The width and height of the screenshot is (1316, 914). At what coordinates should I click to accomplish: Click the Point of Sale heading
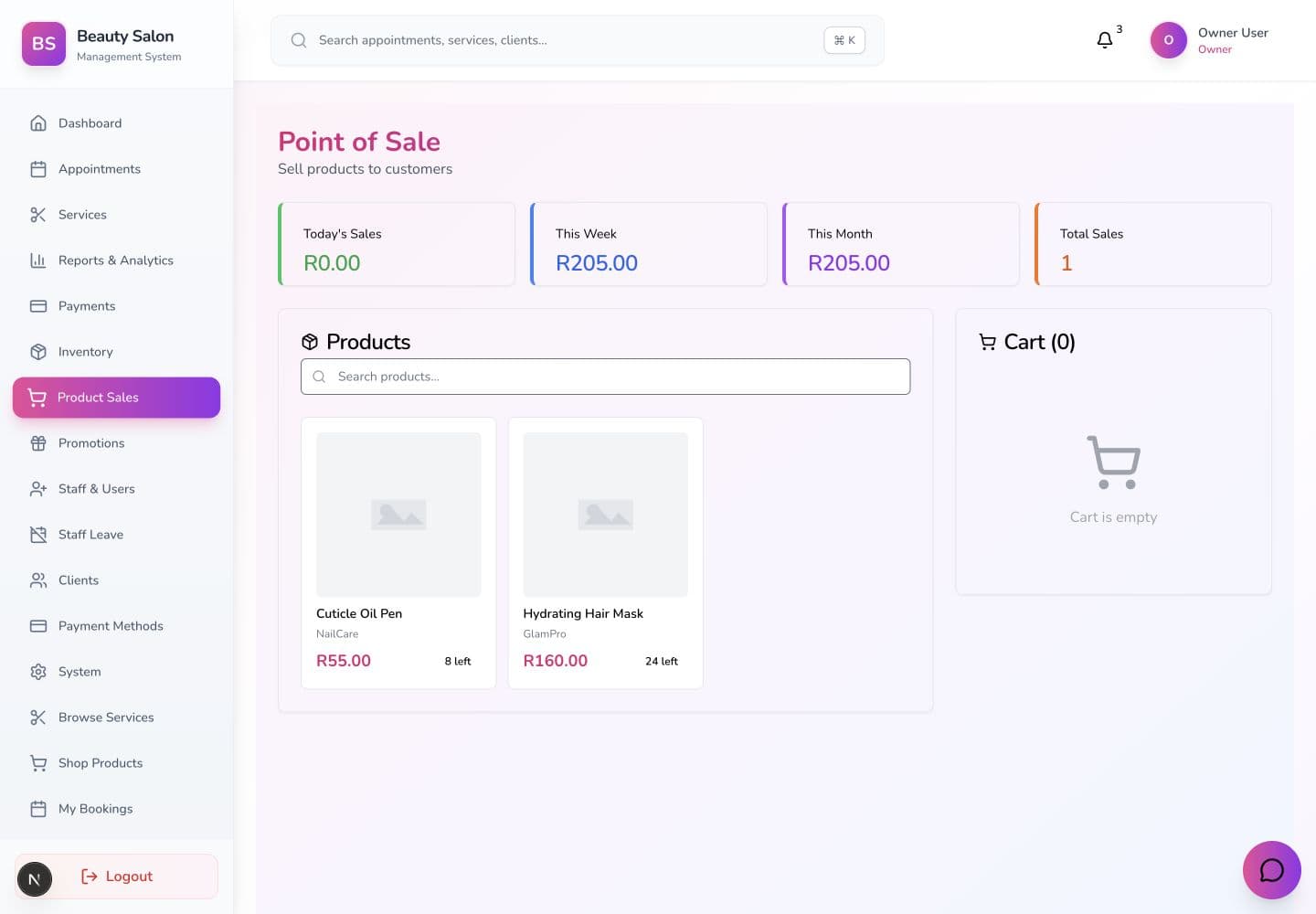(359, 142)
